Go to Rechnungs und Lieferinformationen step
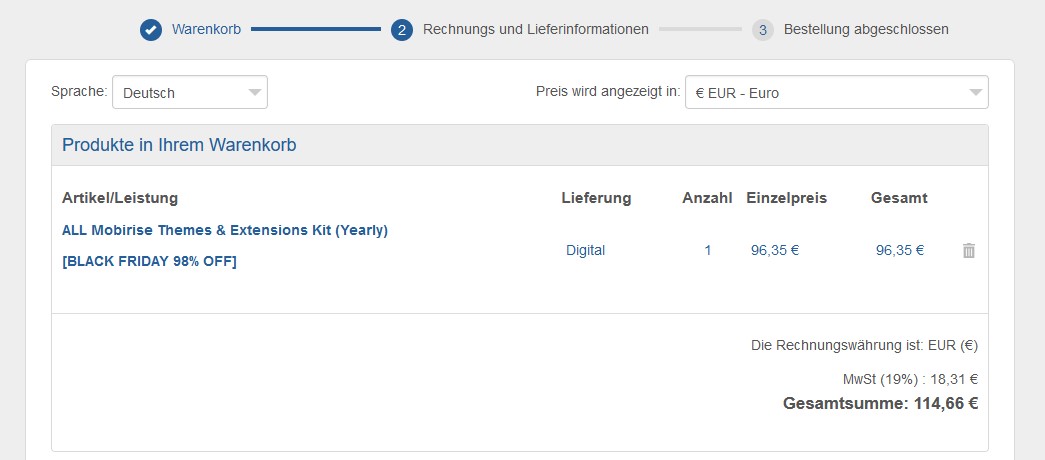The height and width of the screenshot is (460, 1045). 536,30
